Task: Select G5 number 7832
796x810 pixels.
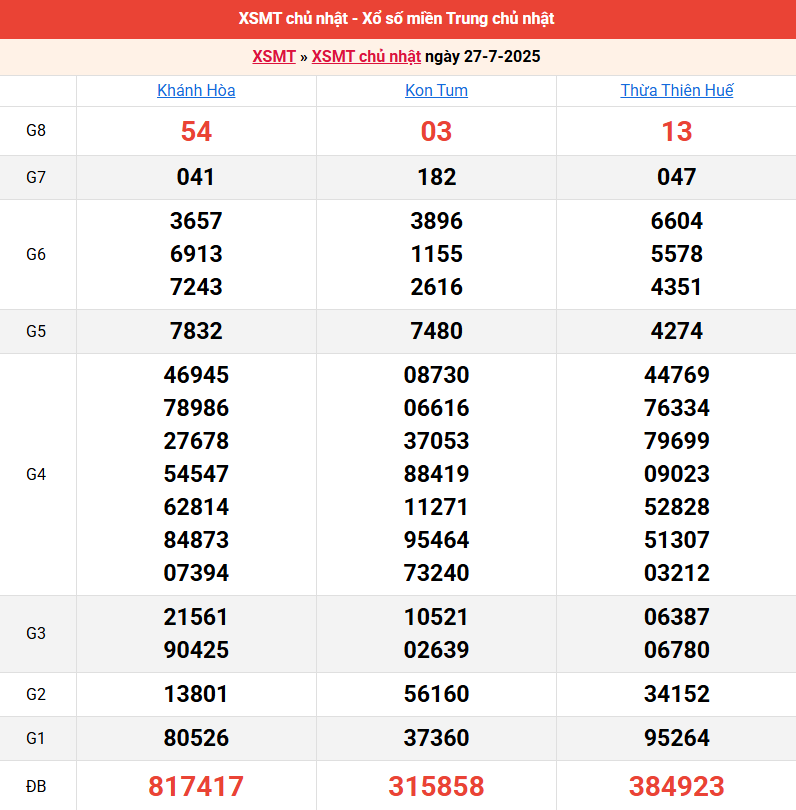Action: pyautogui.click(x=196, y=331)
